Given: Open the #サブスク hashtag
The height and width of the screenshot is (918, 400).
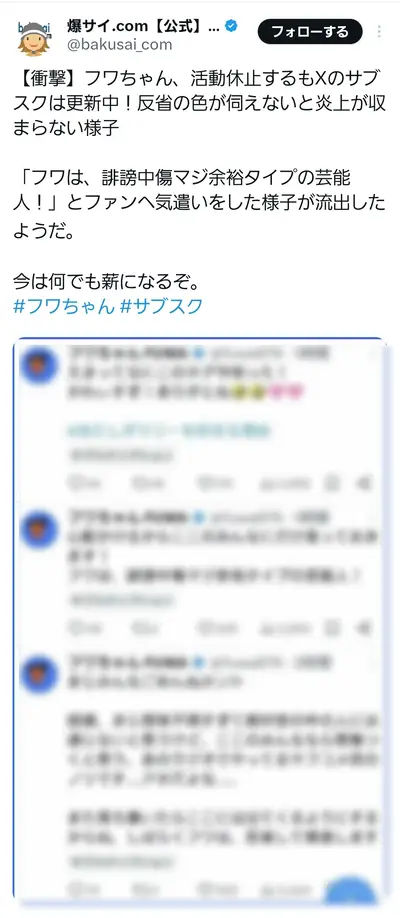Looking at the screenshot, I should [161, 306].
